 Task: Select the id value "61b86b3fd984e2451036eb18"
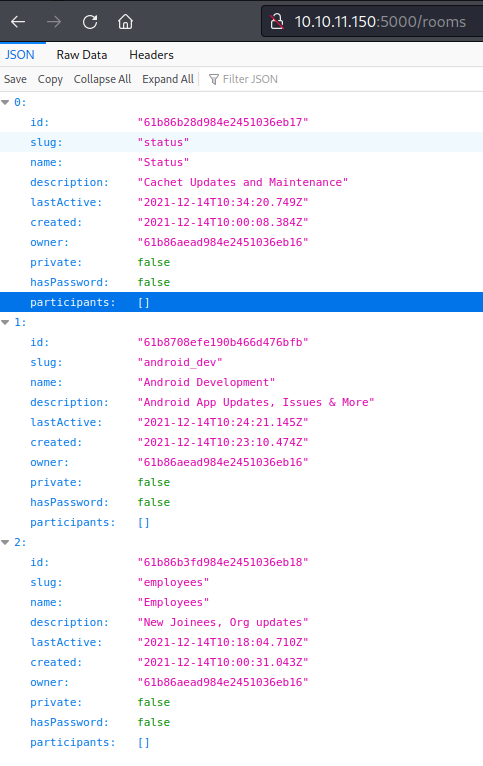tap(223, 562)
